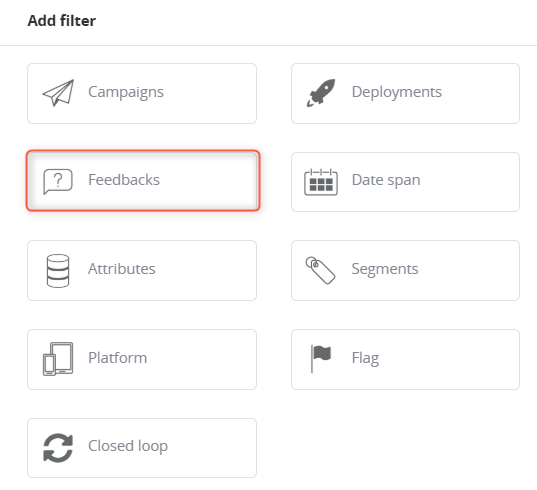This screenshot has height=490, width=537.
Task: Select the question bubble Feedbacks icon
Action: pyautogui.click(x=58, y=181)
